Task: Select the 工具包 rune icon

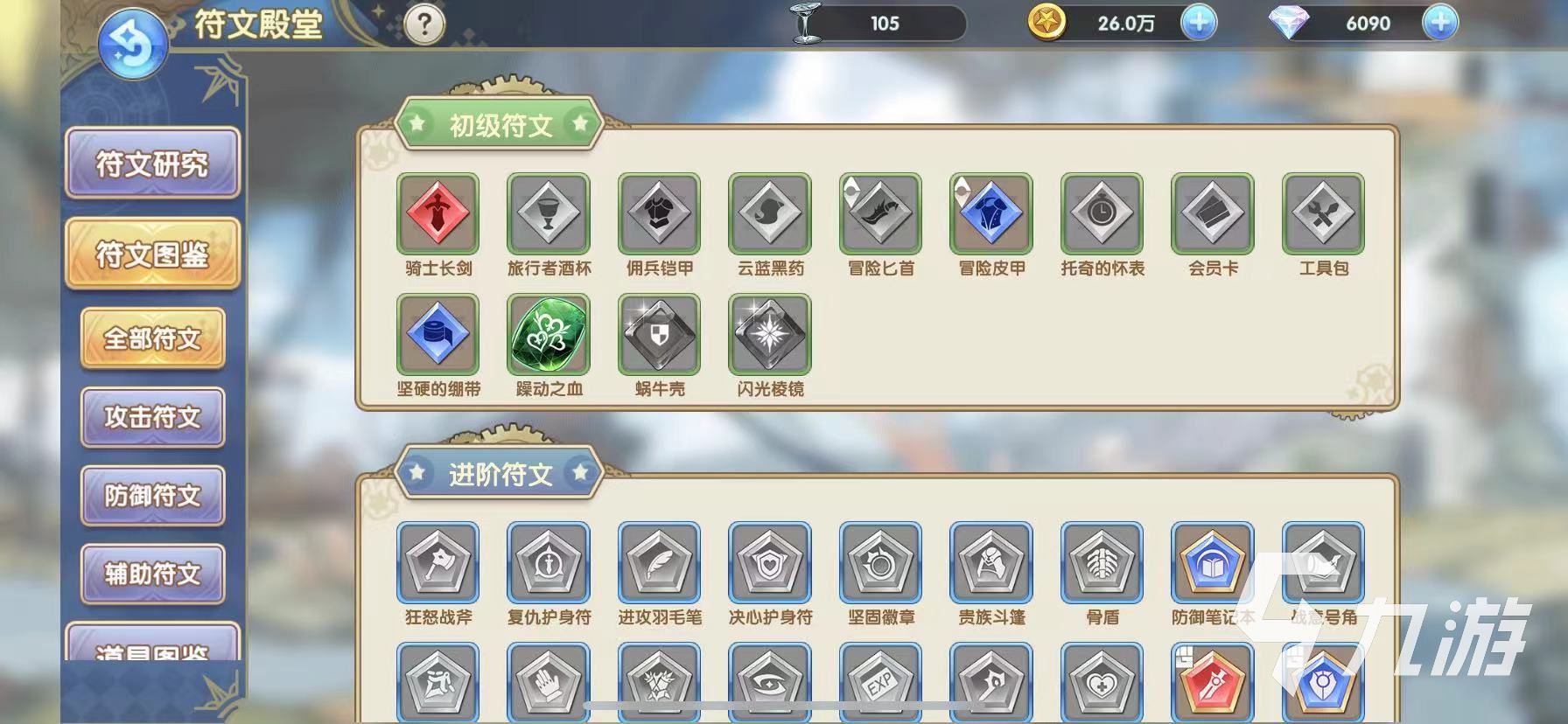Action: 1323,213
